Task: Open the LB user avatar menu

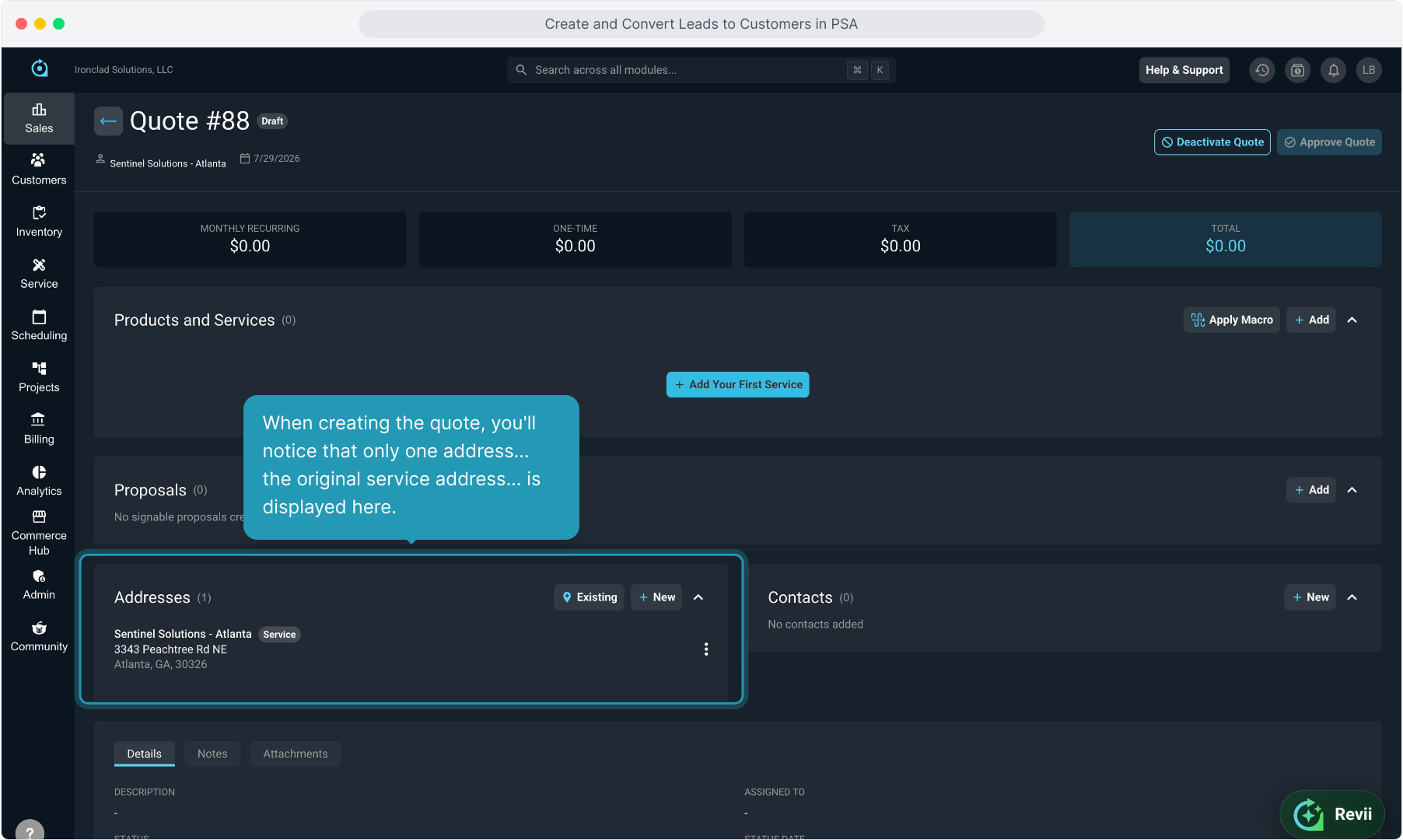Action: (x=1369, y=70)
